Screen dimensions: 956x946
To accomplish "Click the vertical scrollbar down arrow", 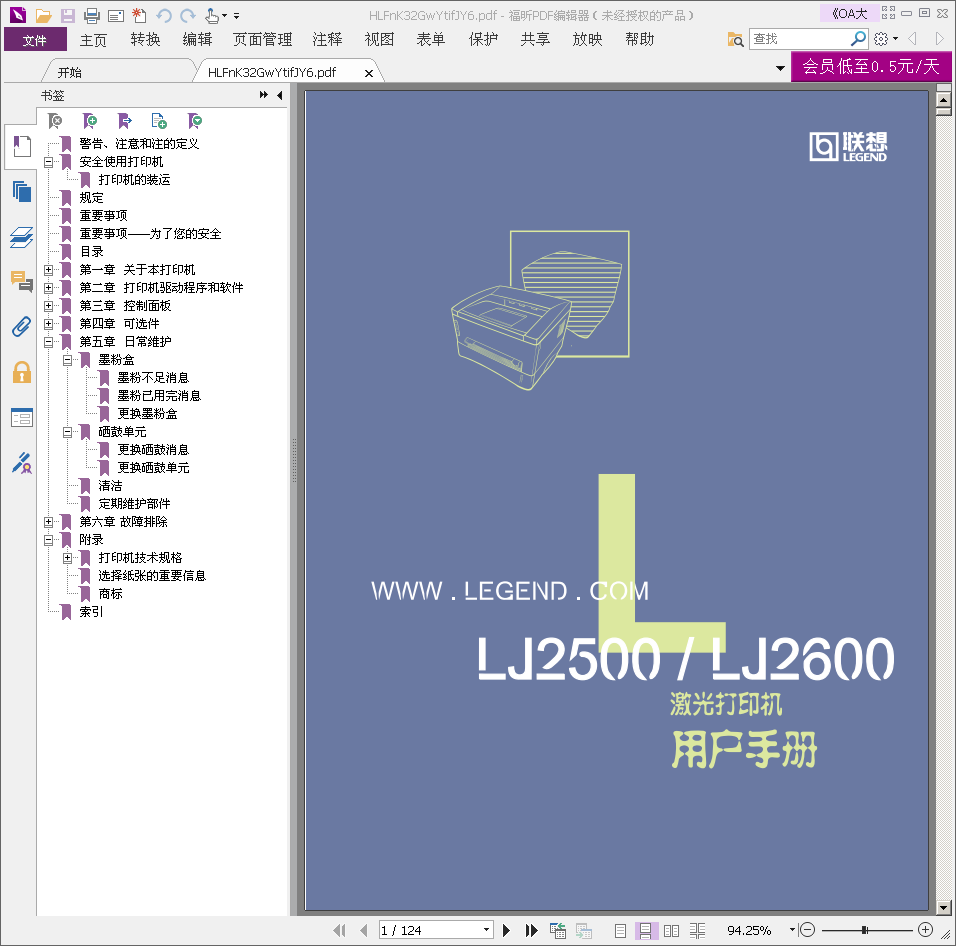I will click(943, 908).
